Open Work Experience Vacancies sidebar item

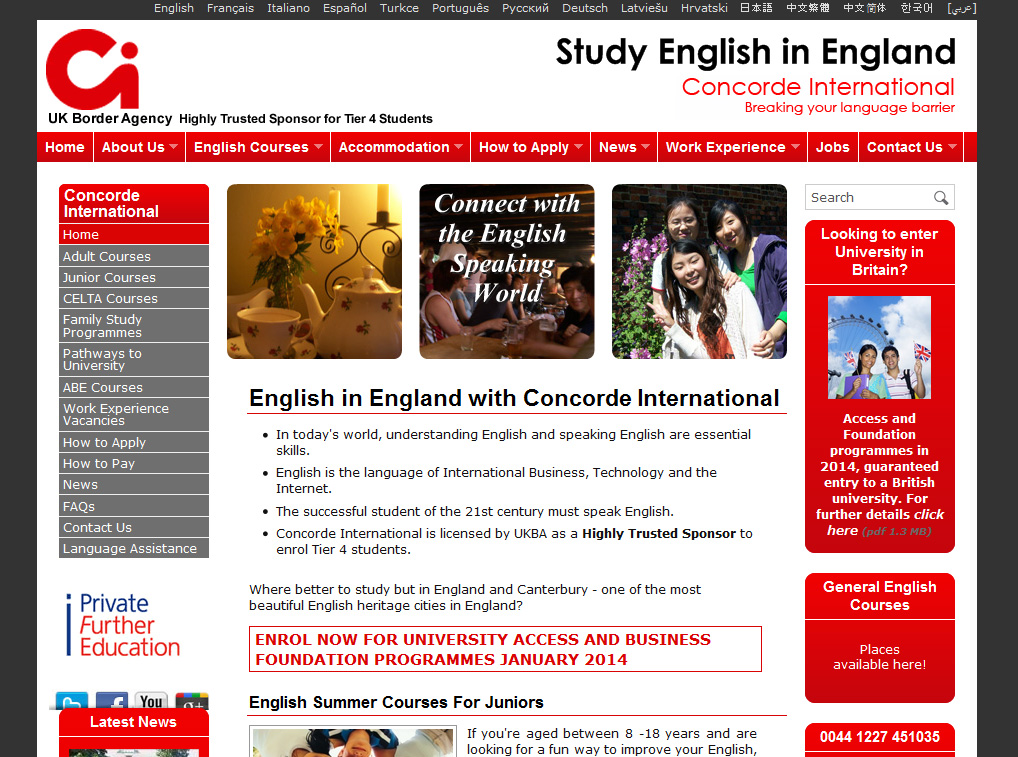(134, 414)
